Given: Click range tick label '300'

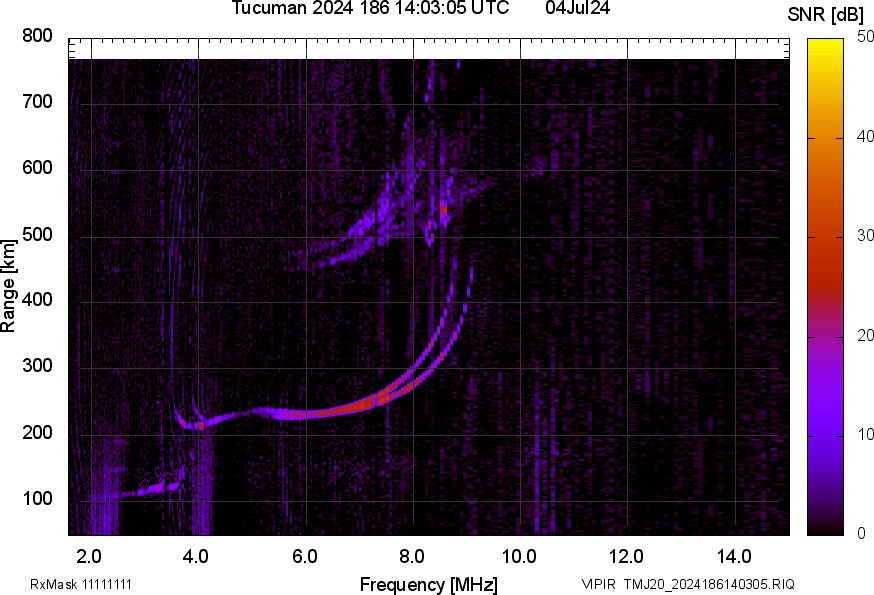Looking at the screenshot, I should [37, 366].
